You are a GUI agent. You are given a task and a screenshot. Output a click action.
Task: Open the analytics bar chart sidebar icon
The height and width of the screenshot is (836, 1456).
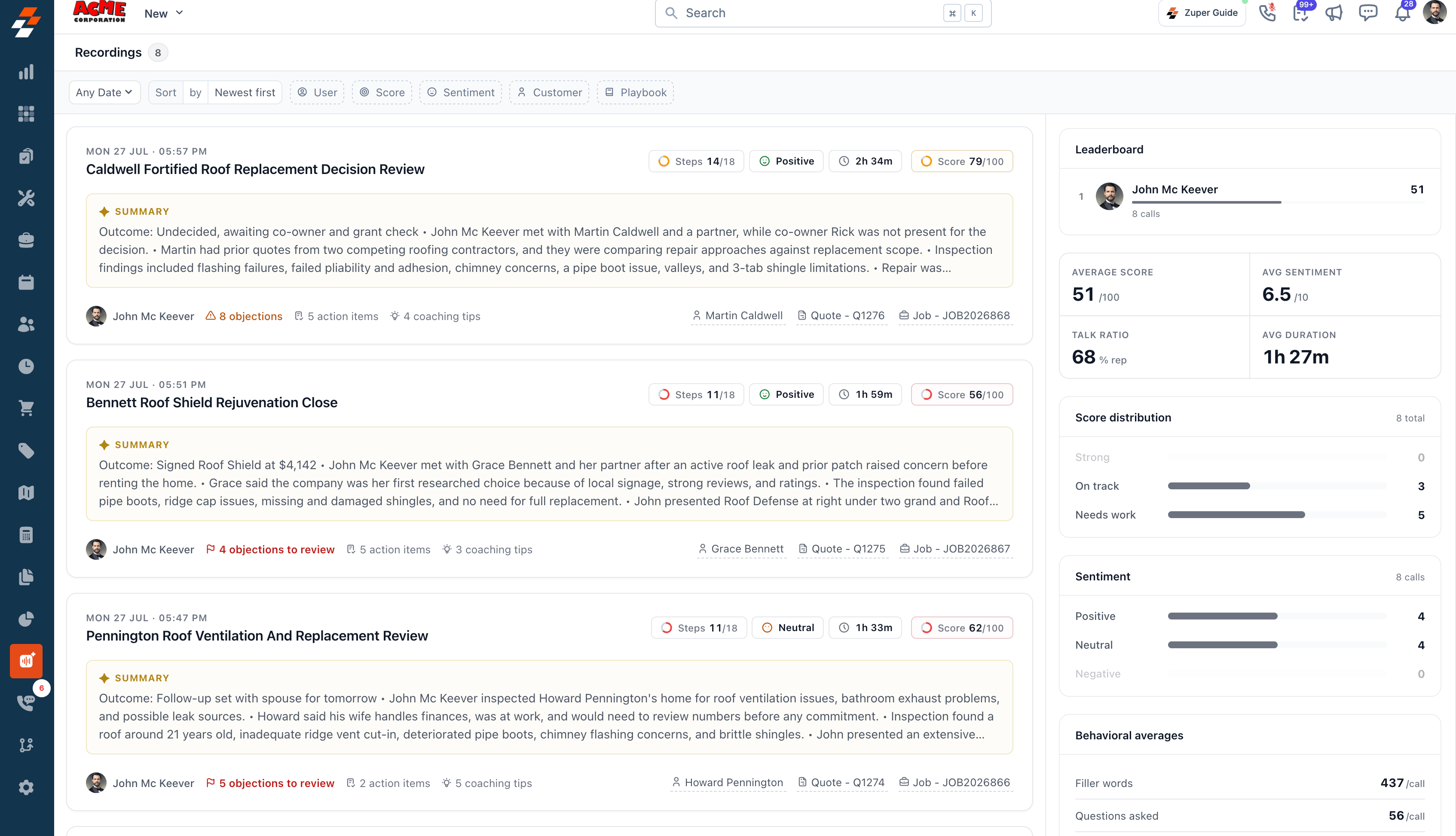tap(26, 72)
